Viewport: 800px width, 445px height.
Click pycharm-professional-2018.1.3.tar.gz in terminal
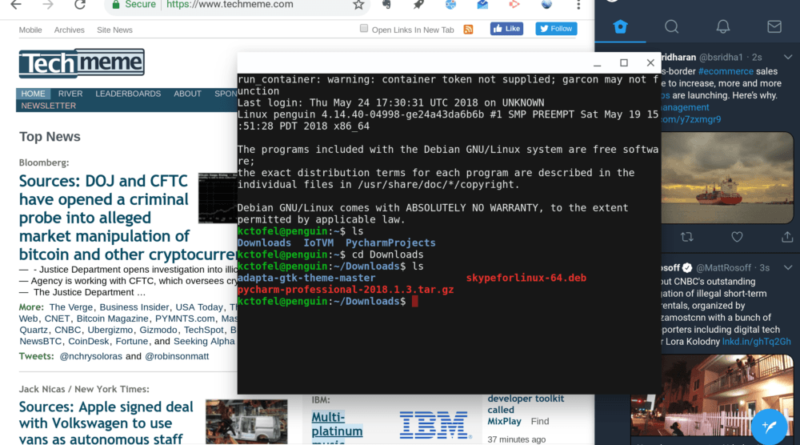point(345,290)
